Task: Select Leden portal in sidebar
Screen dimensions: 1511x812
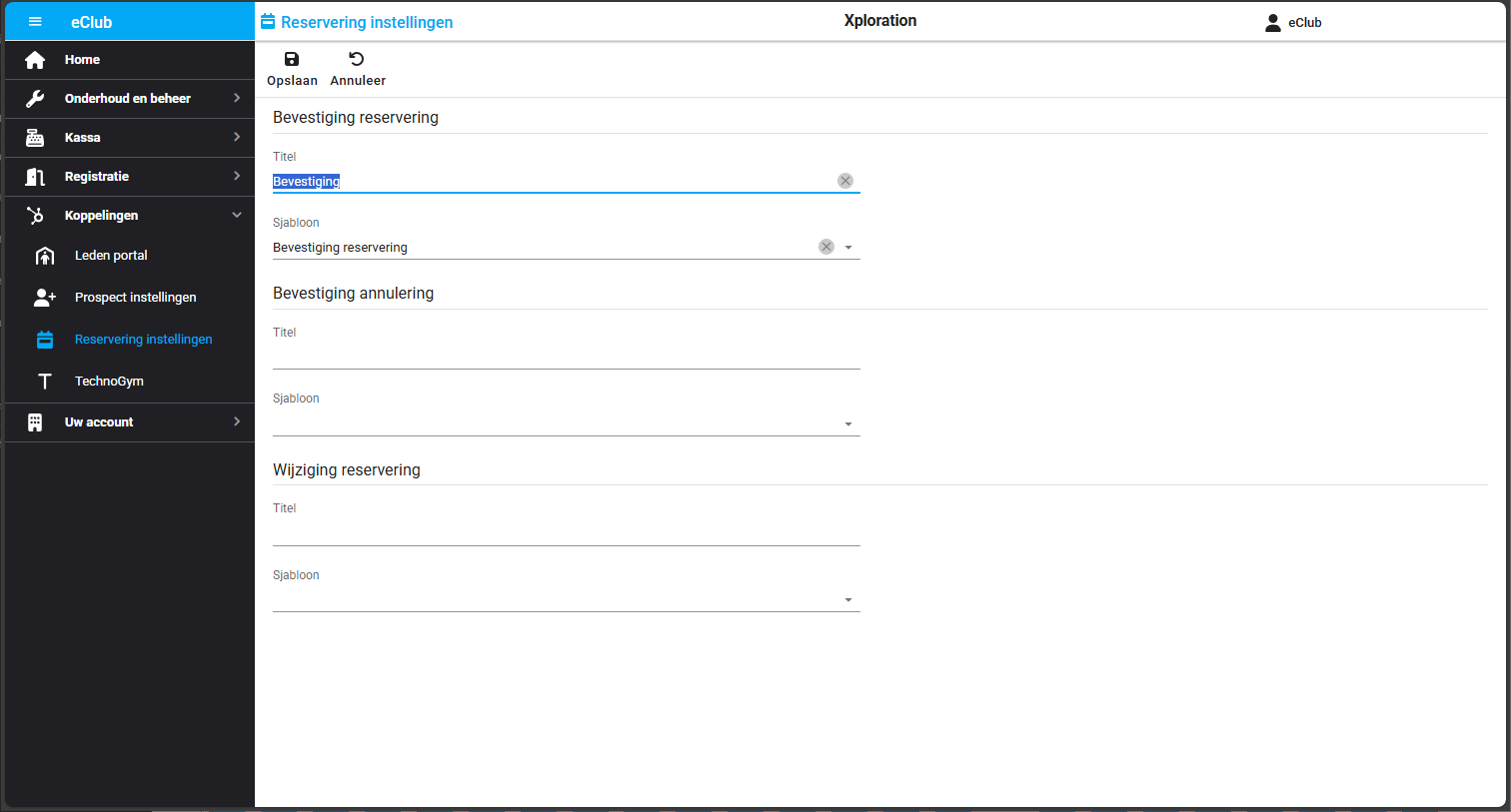Action: click(130, 256)
